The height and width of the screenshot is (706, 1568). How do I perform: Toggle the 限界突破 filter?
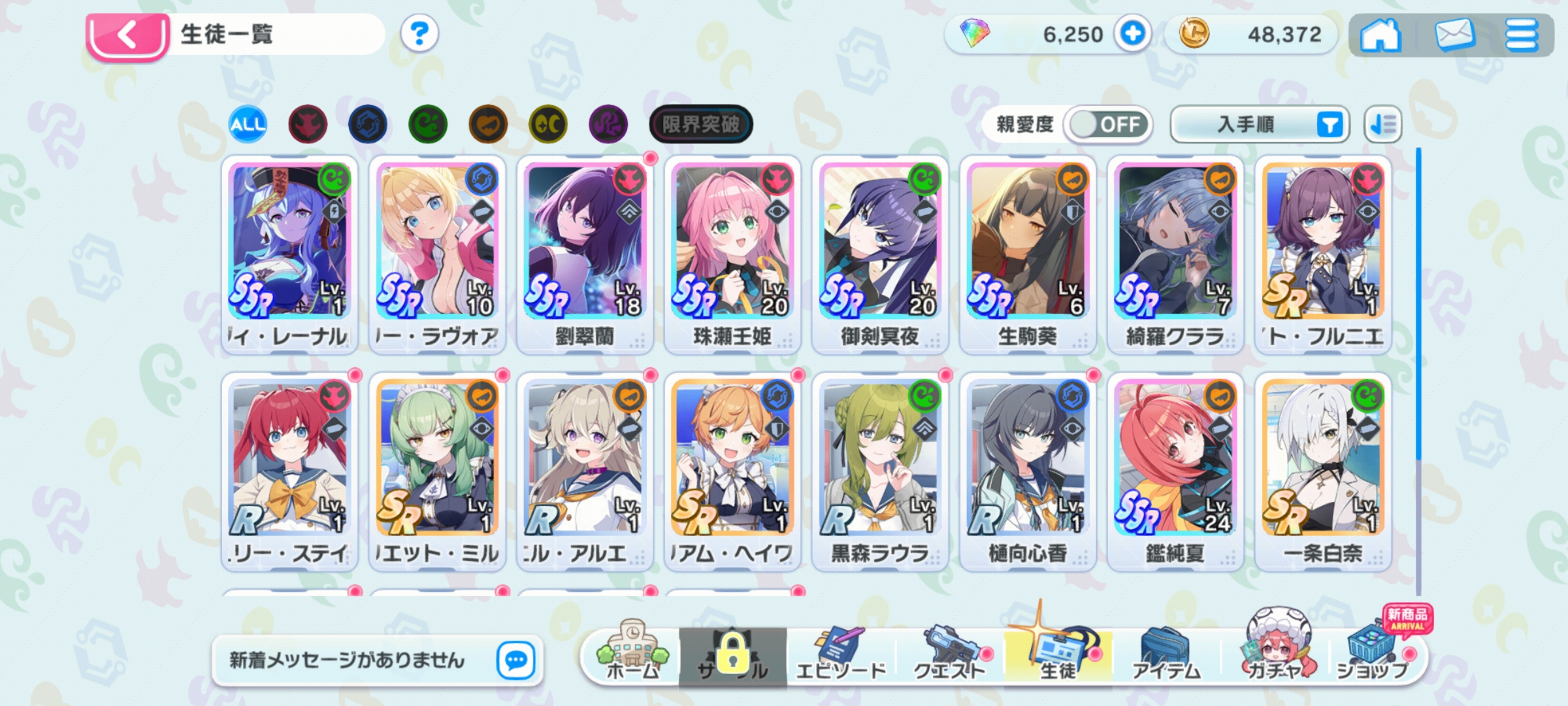[x=700, y=124]
